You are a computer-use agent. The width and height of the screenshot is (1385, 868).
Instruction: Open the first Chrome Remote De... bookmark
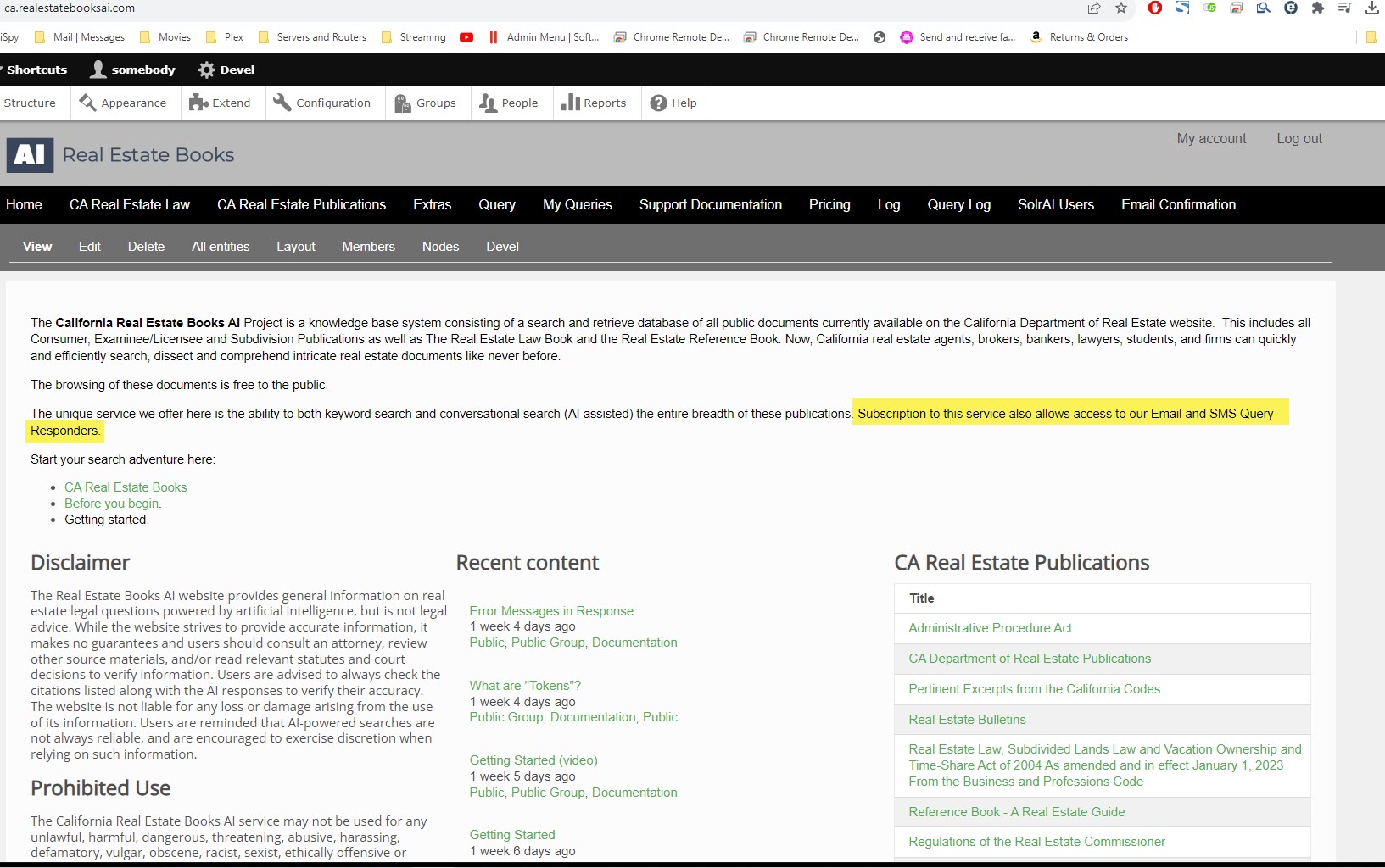672,37
